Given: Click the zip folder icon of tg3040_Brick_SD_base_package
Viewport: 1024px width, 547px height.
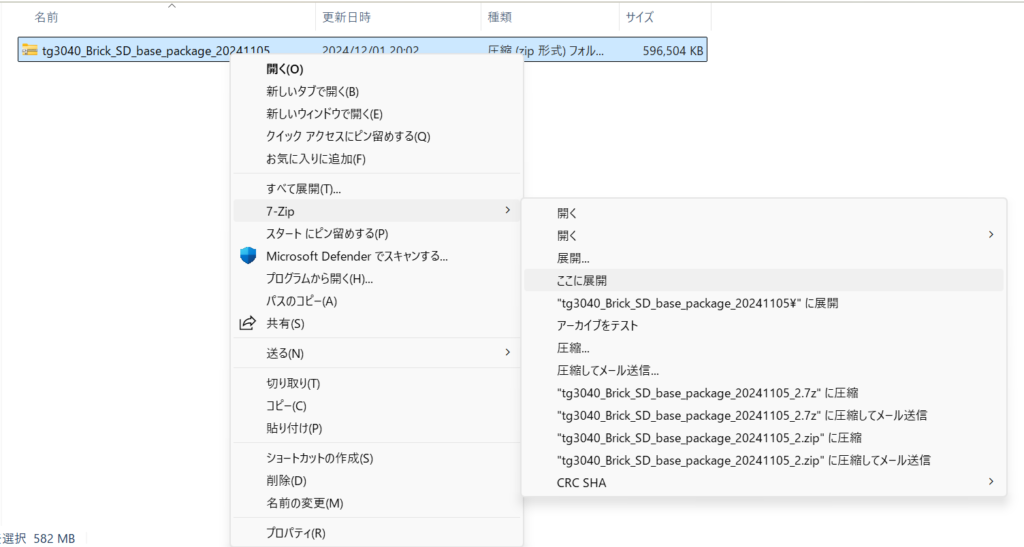Looking at the screenshot, I should 30,50.
